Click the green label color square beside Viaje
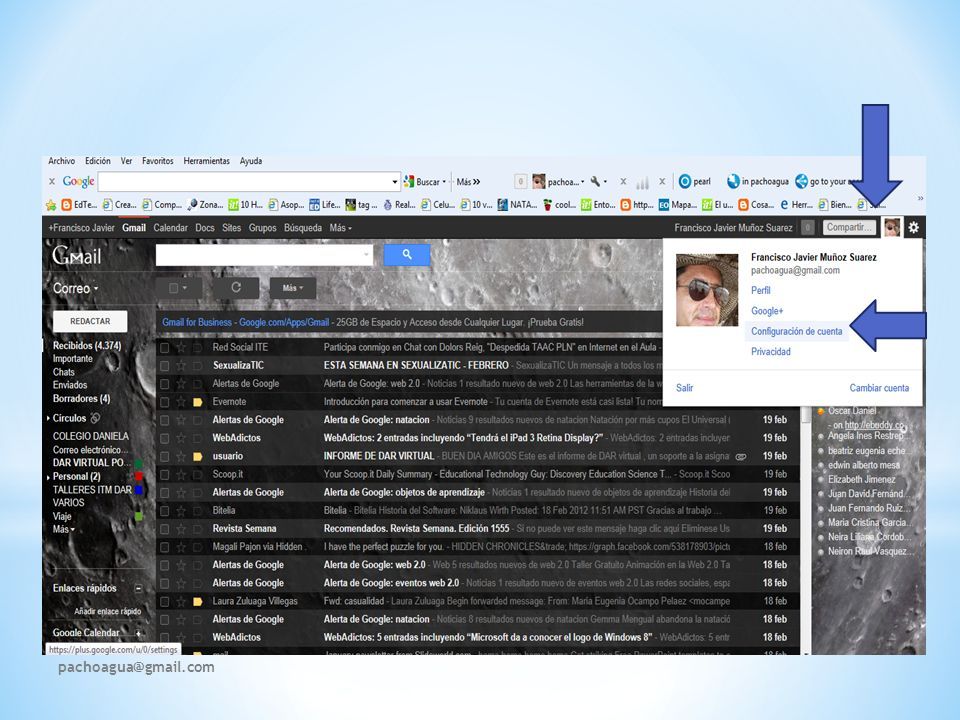The width and height of the screenshot is (960, 720). tap(138, 517)
